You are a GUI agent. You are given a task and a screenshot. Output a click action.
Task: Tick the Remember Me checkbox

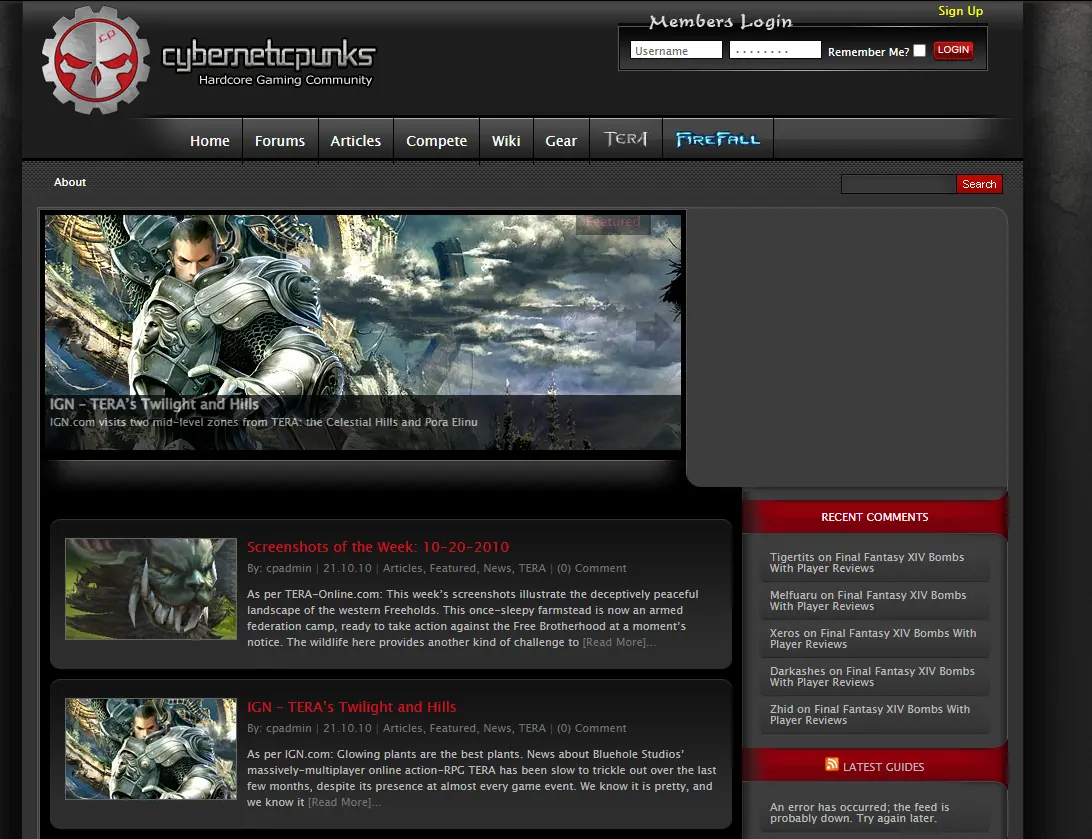pos(919,51)
